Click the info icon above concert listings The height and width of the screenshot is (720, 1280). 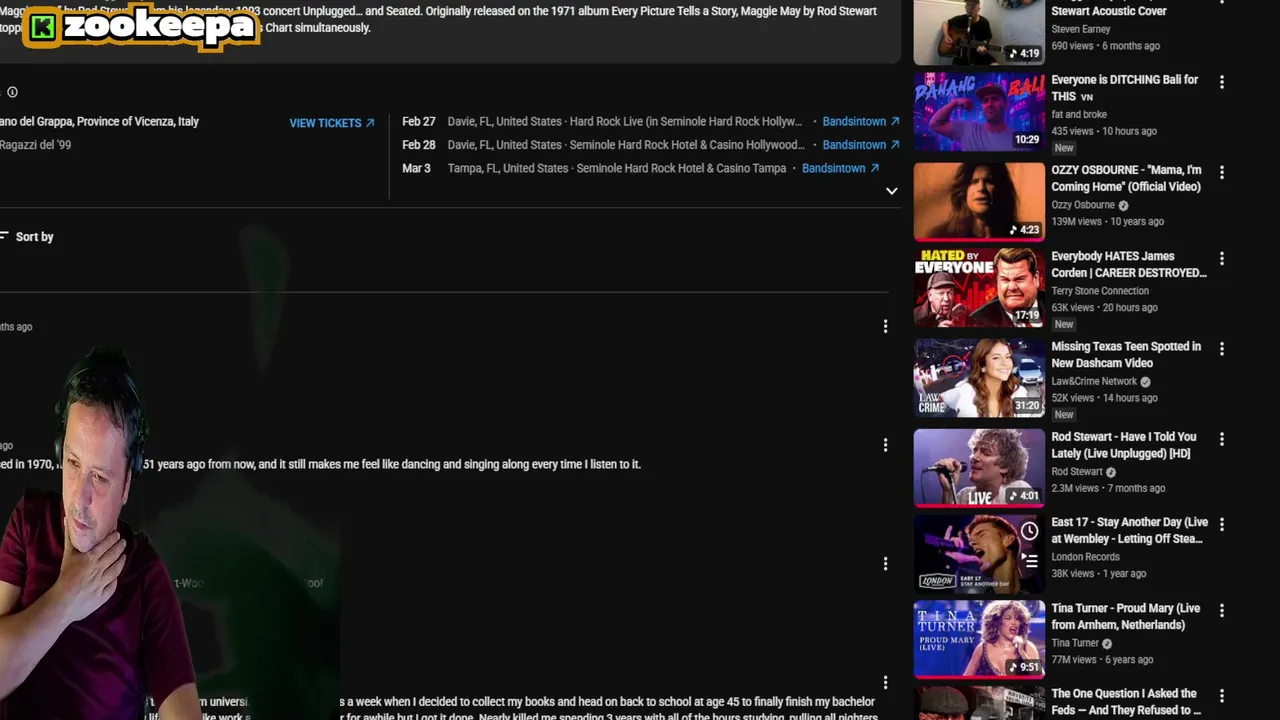point(12,92)
